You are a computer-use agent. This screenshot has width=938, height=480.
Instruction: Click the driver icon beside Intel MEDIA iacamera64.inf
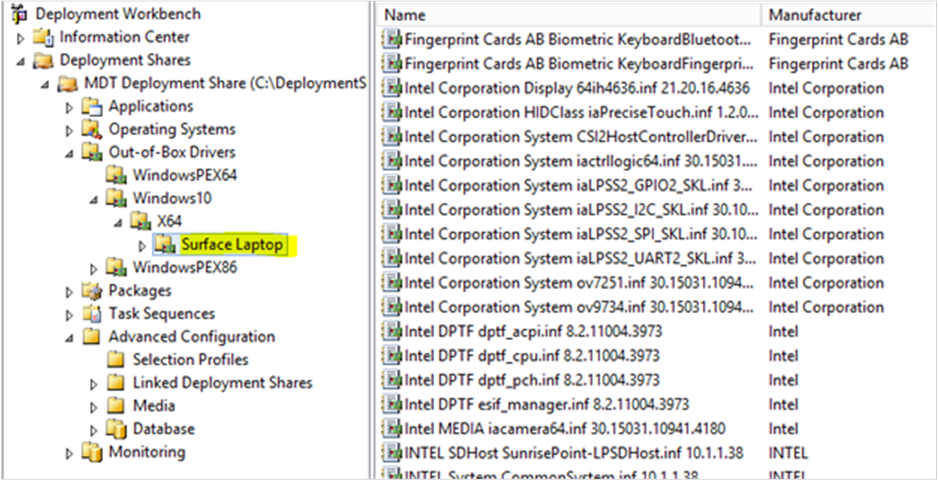click(393, 428)
